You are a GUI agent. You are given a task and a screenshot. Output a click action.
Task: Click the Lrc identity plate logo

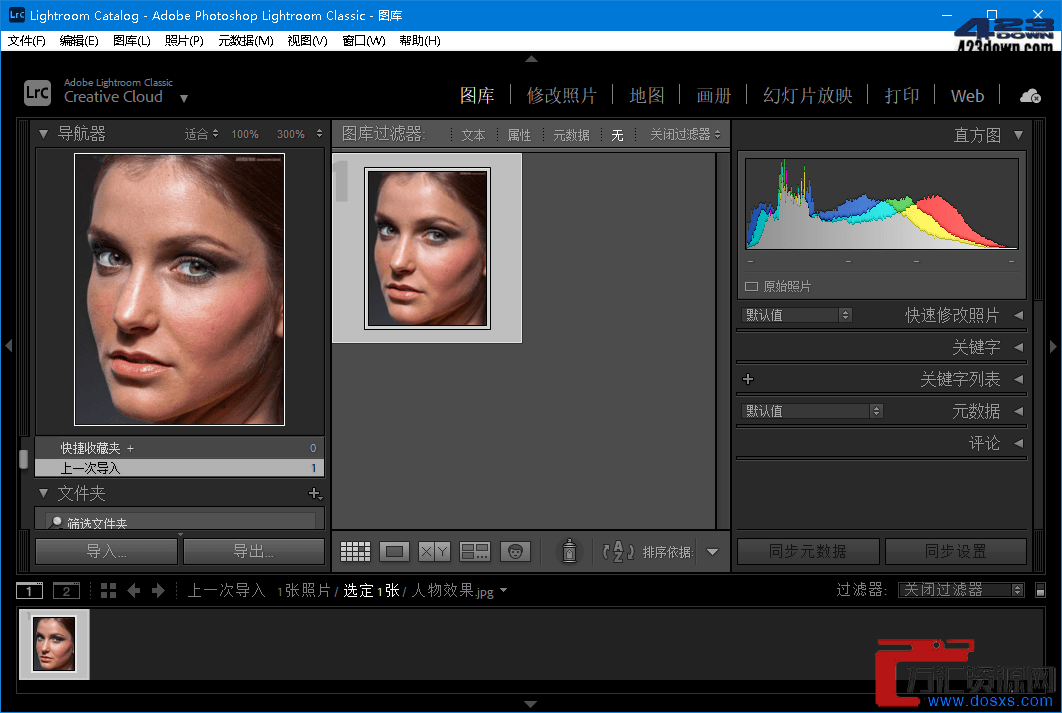tap(37, 93)
